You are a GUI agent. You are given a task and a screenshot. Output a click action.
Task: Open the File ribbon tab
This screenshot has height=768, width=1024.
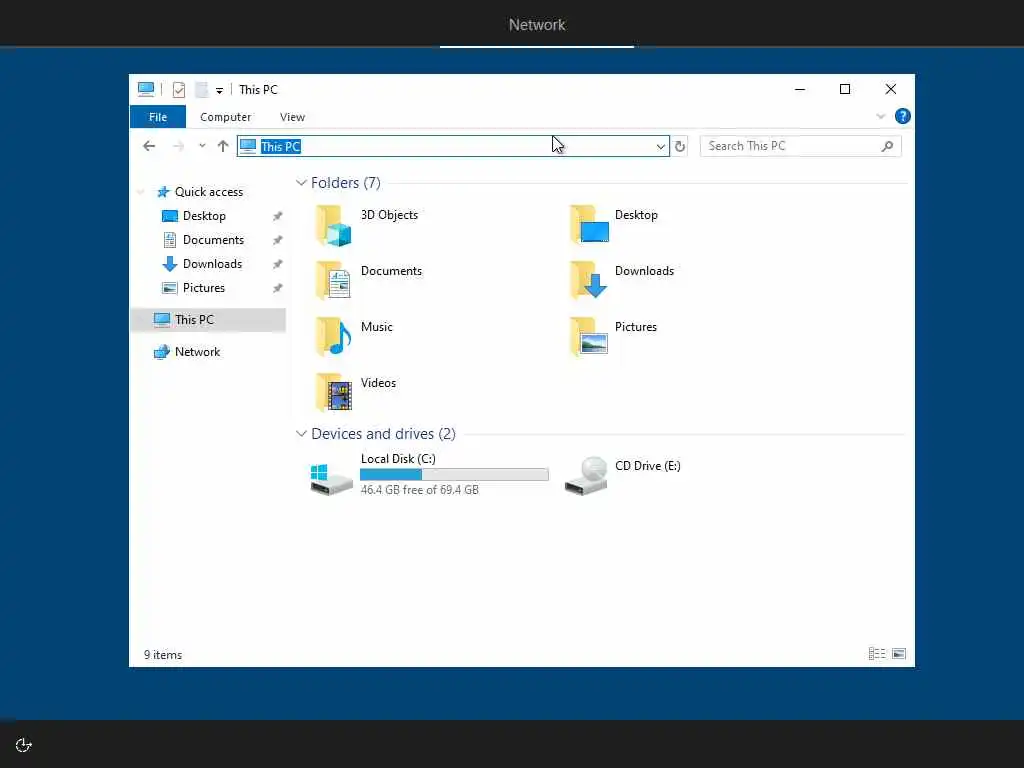[158, 117]
